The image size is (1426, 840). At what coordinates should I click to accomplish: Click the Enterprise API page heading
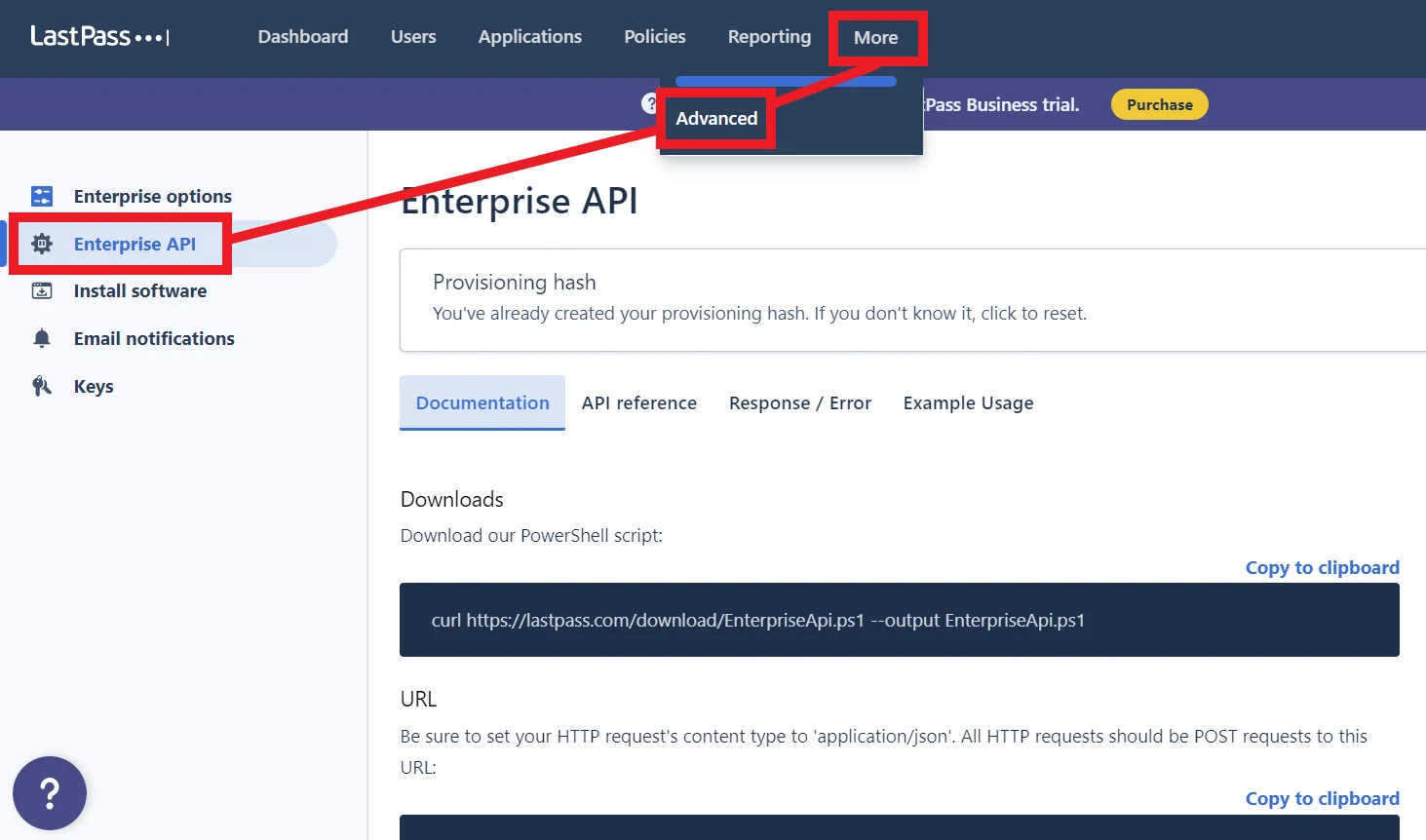coord(520,202)
